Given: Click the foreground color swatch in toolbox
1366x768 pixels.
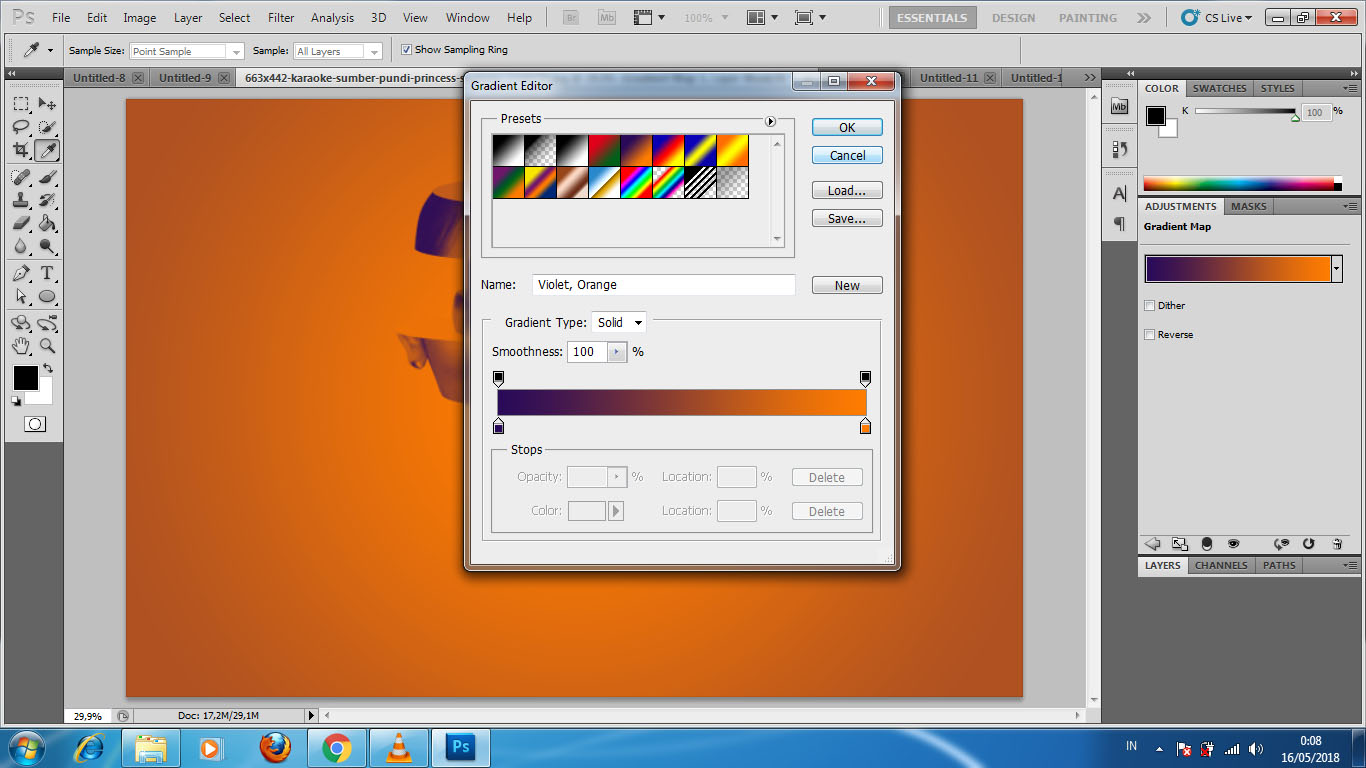Looking at the screenshot, I should 25,378.
